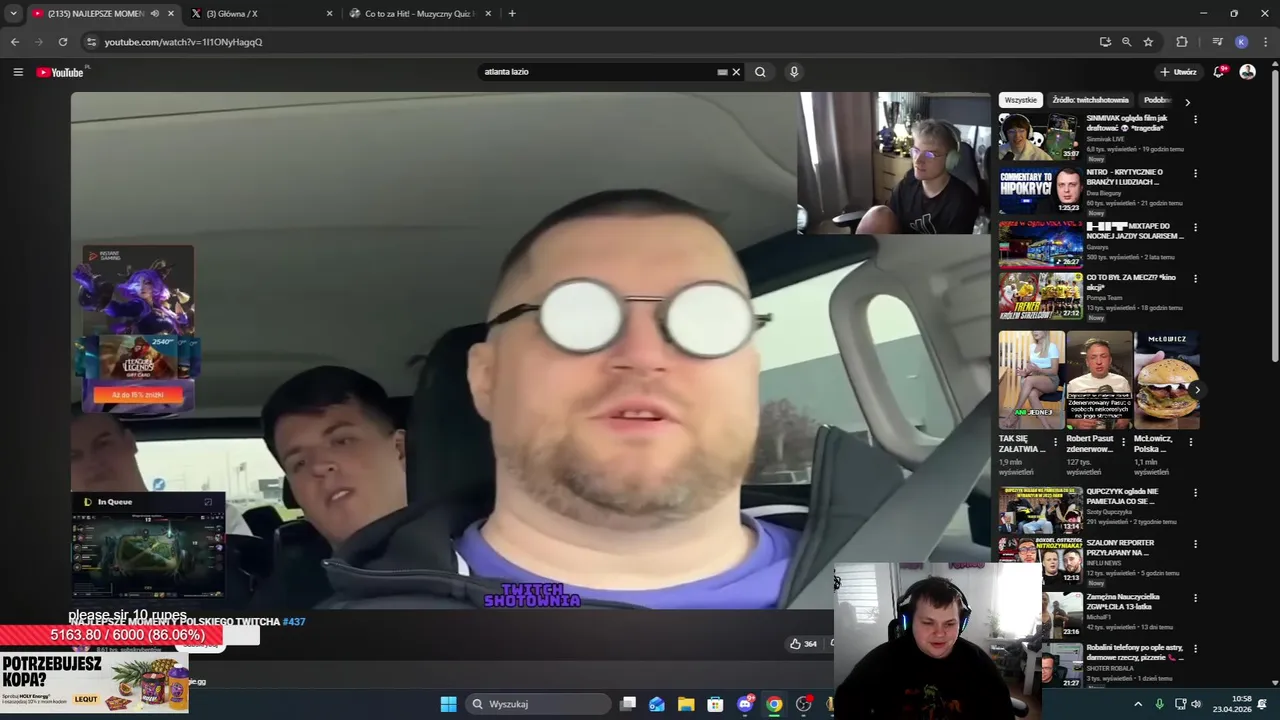
Task: Open Task View on taskbar
Action: 628,704
